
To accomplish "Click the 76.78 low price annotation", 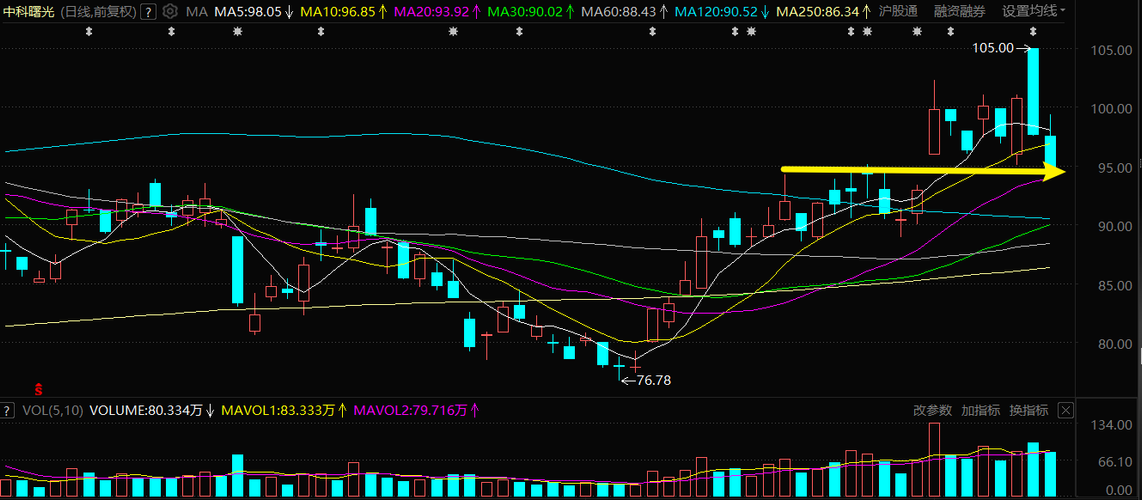I will pos(653,379).
